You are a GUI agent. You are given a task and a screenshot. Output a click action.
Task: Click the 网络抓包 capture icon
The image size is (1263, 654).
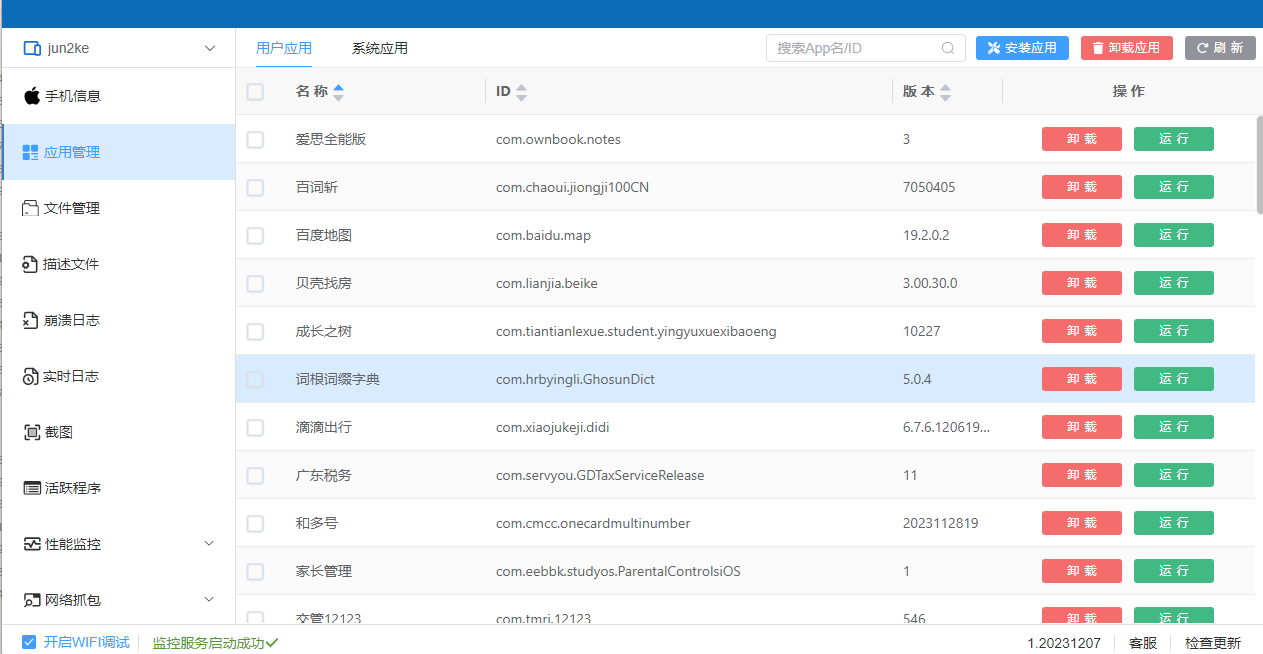pos(32,600)
